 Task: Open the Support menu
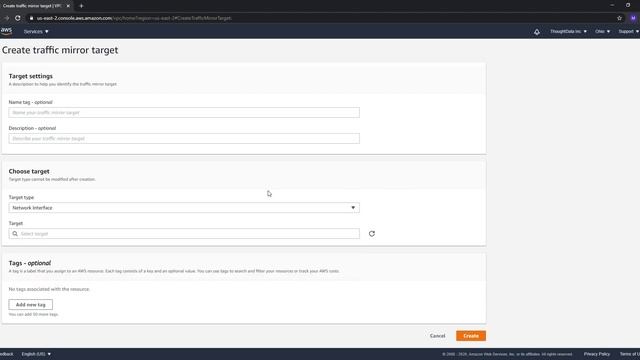click(628, 31)
